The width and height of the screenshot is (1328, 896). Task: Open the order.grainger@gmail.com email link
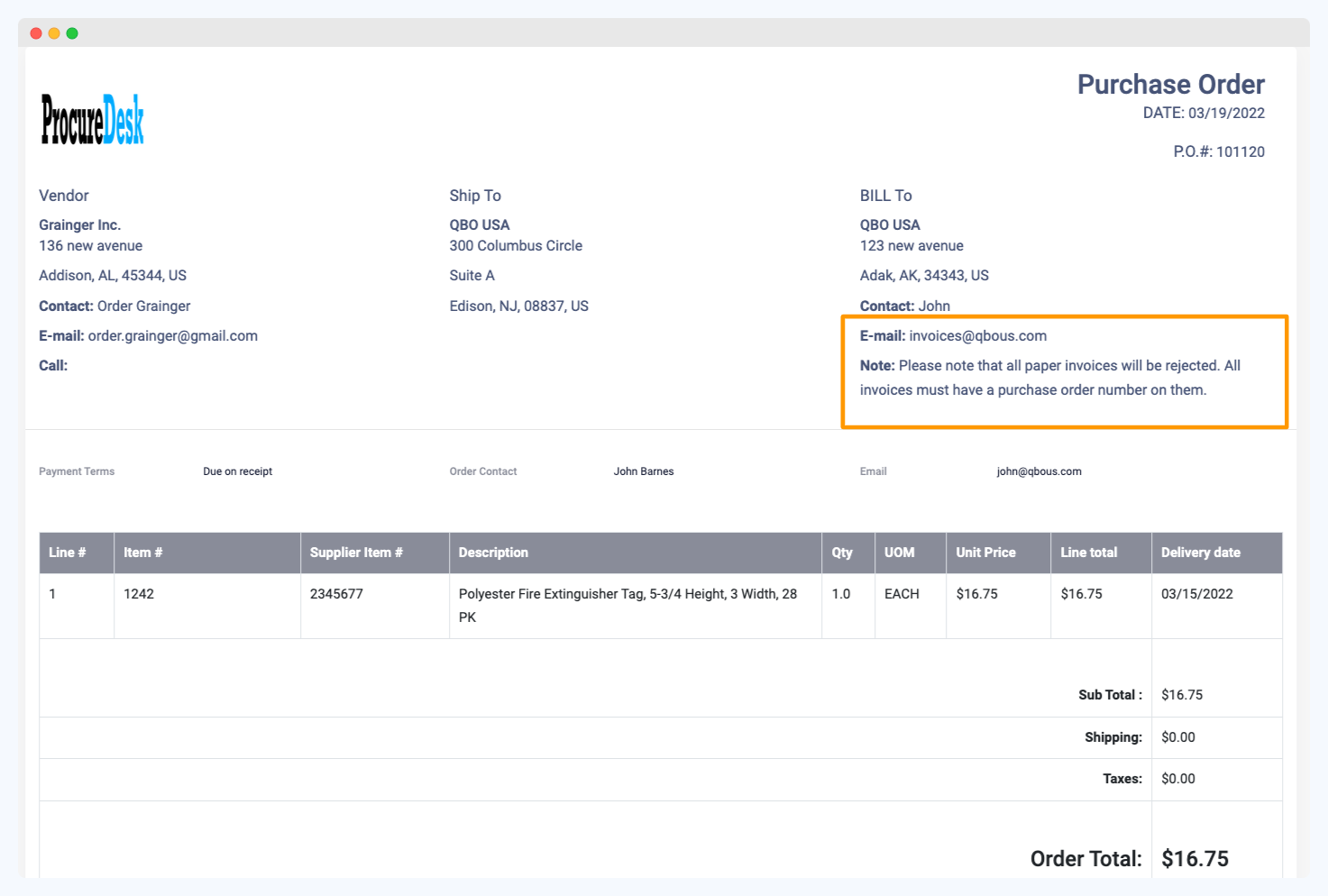(x=171, y=335)
